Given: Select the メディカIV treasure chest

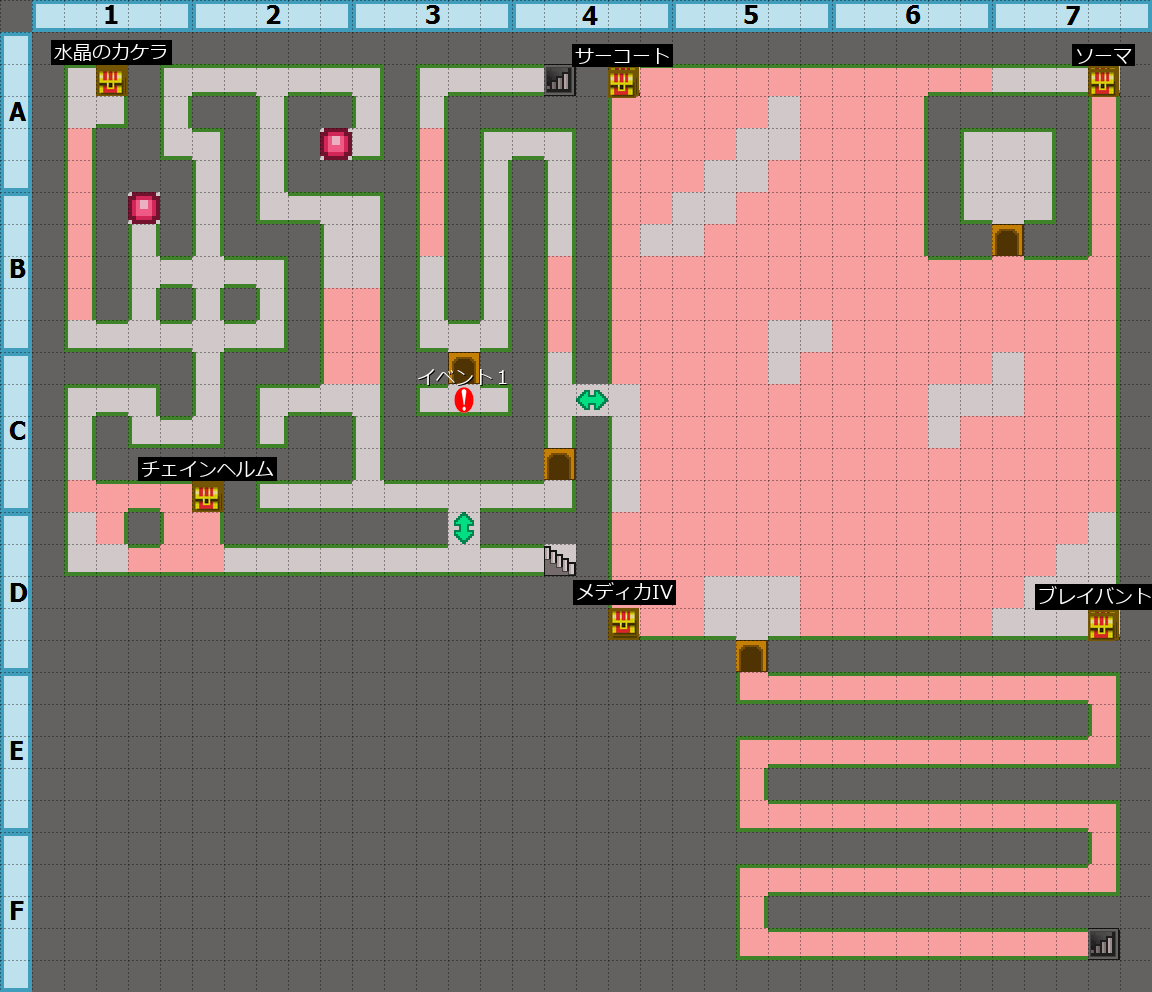Looking at the screenshot, I should point(623,622).
